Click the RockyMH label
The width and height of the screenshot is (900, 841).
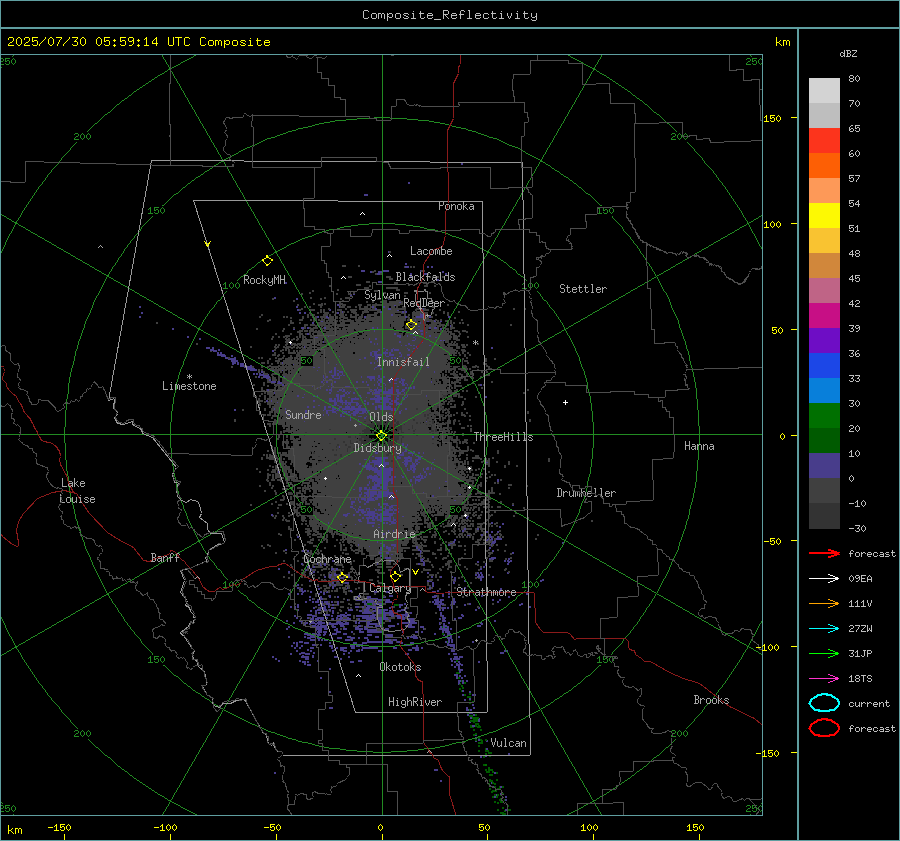(x=264, y=280)
